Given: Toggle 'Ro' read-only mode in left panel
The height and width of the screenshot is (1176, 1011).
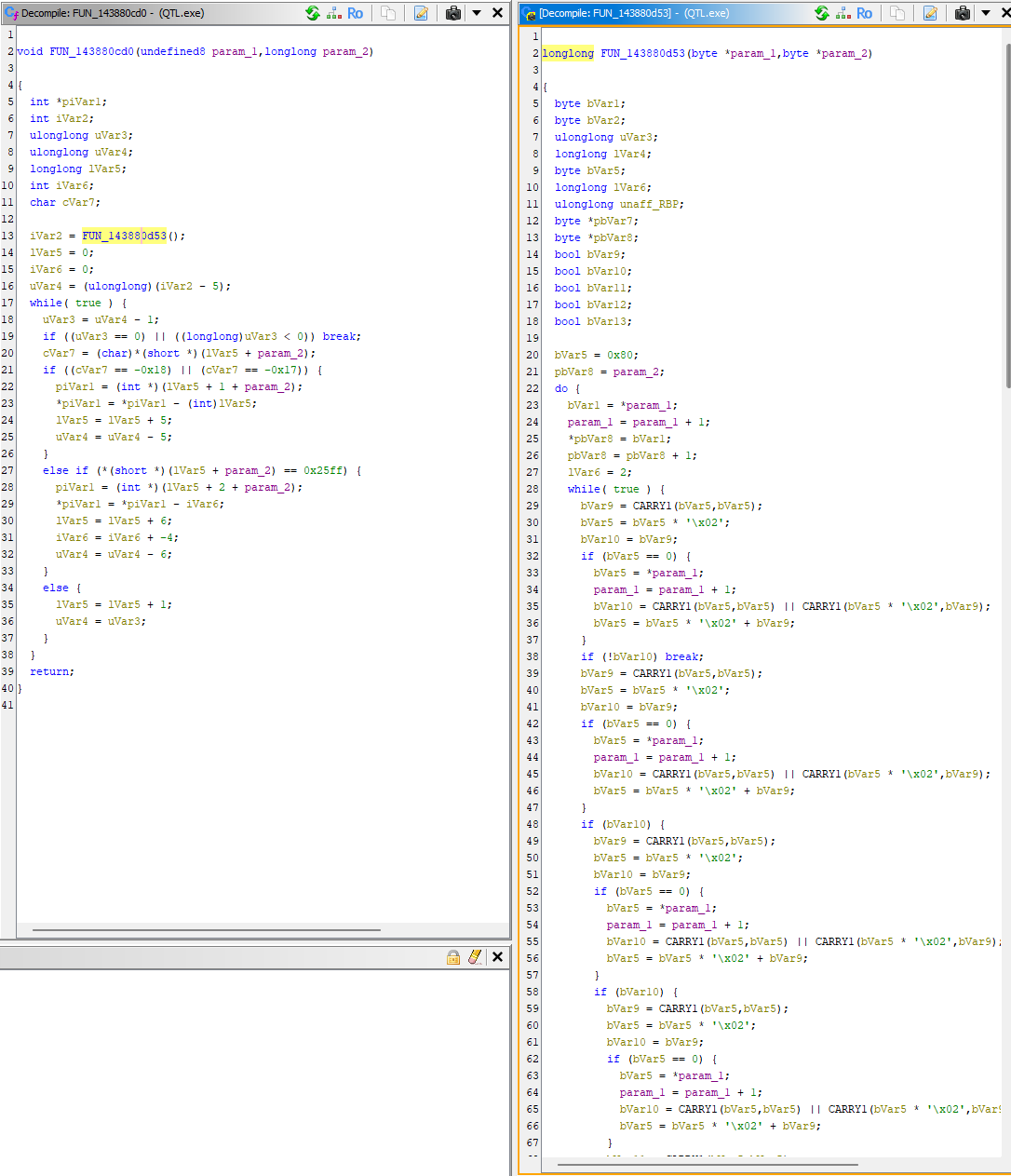Looking at the screenshot, I should pos(356,13).
